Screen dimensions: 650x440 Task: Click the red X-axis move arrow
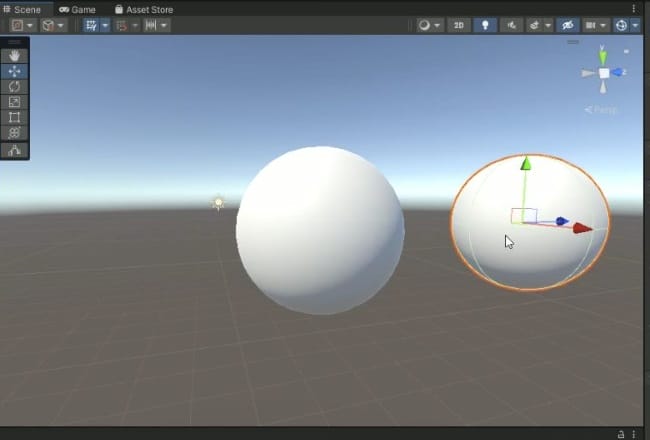(x=582, y=228)
